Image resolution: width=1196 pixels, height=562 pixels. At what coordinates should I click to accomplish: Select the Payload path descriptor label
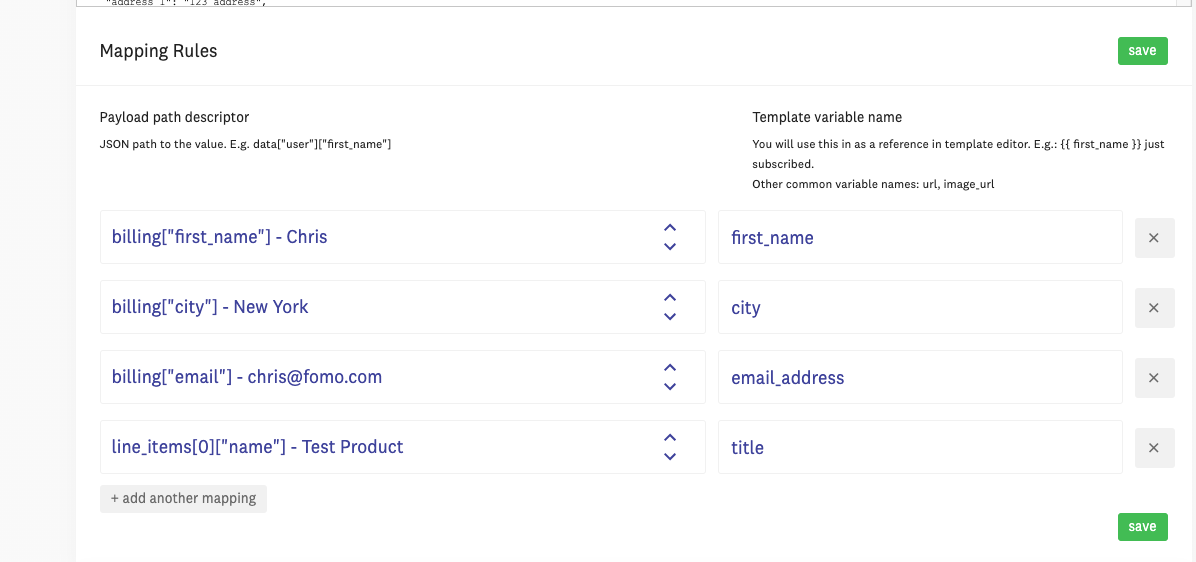[x=175, y=117]
